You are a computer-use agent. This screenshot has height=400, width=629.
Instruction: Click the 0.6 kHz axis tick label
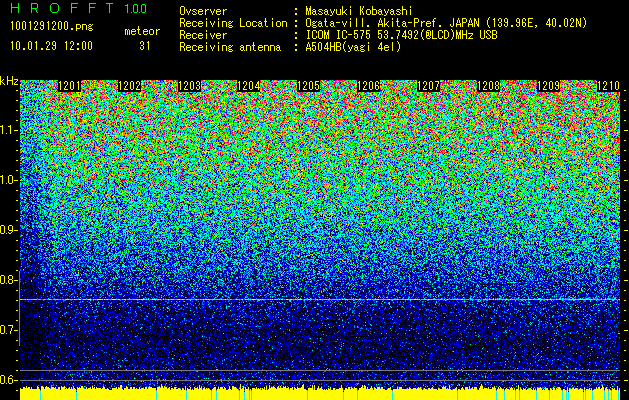click(8, 380)
